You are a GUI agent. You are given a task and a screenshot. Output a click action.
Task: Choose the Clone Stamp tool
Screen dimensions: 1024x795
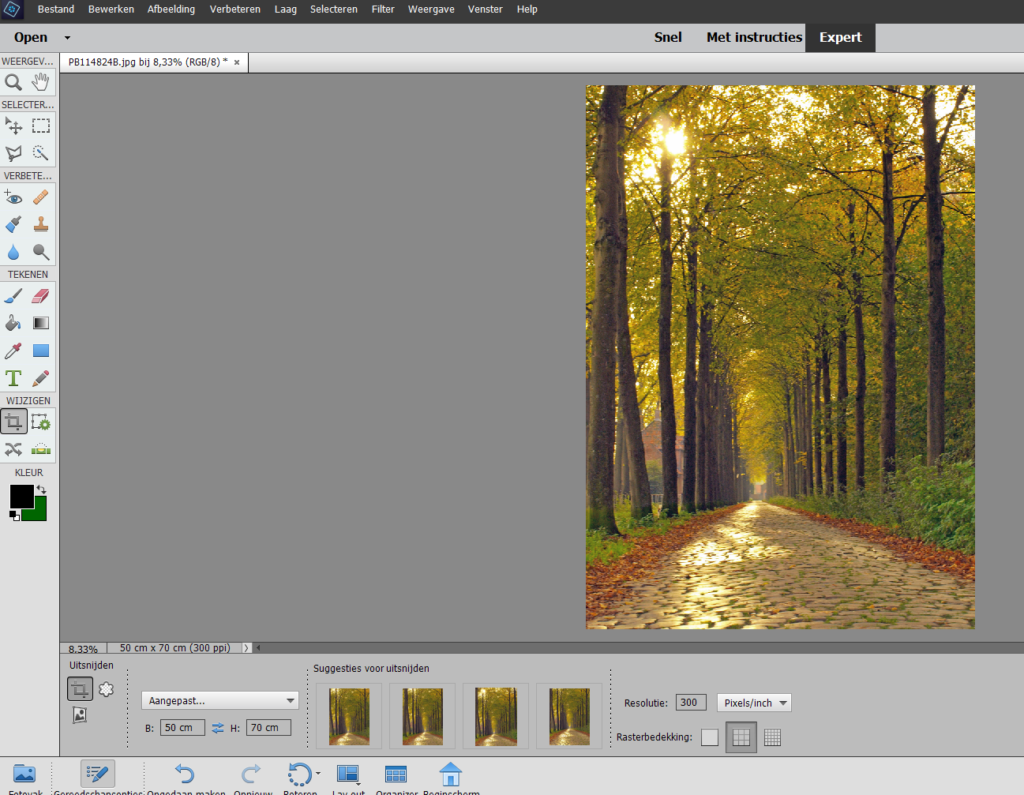[x=41, y=224]
